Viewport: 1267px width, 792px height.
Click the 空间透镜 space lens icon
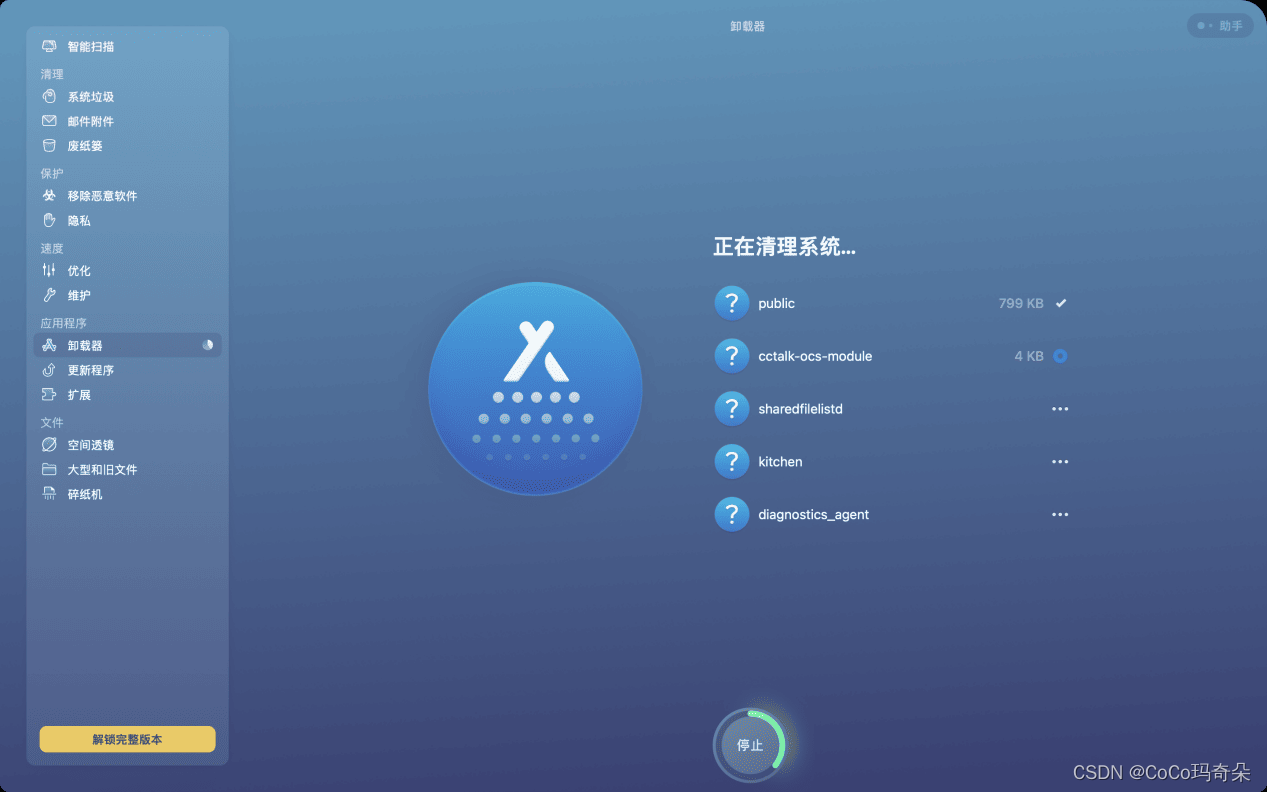(49, 445)
